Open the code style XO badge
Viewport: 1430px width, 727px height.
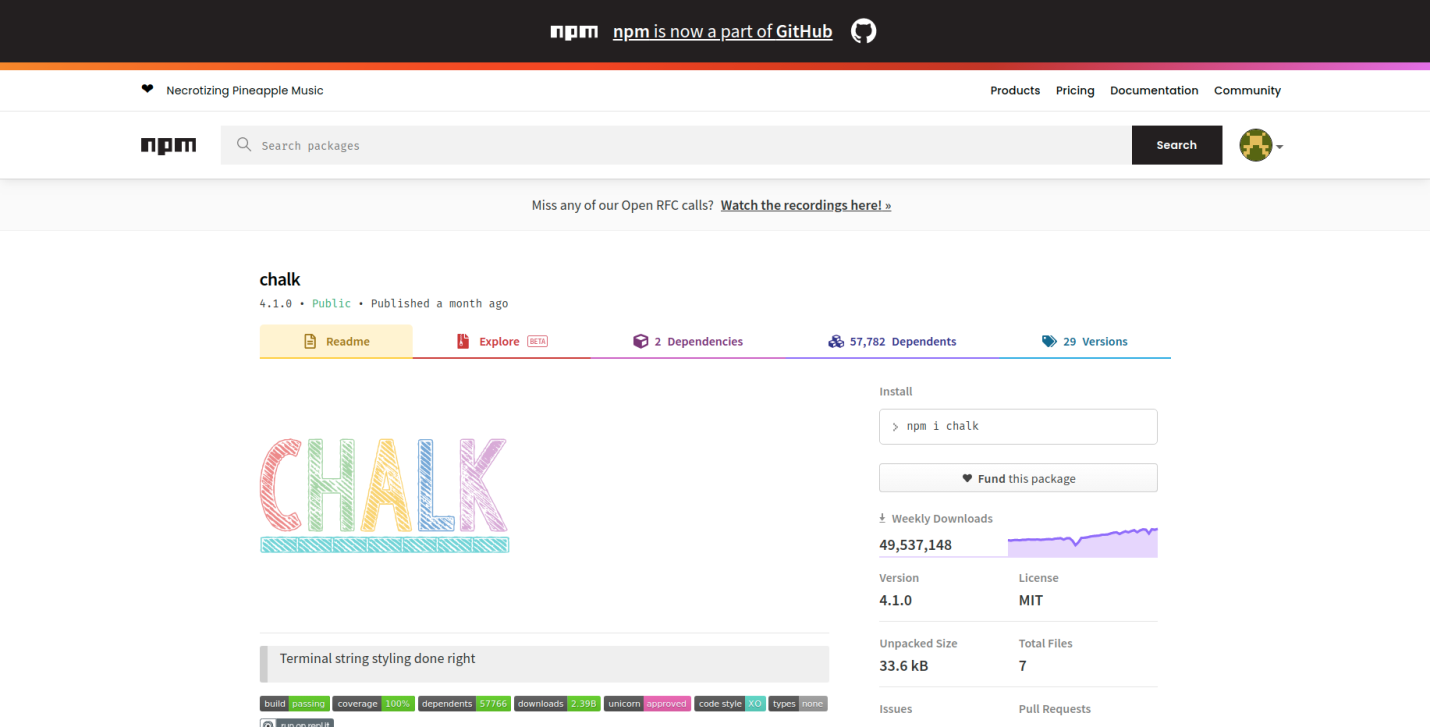[x=730, y=703]
